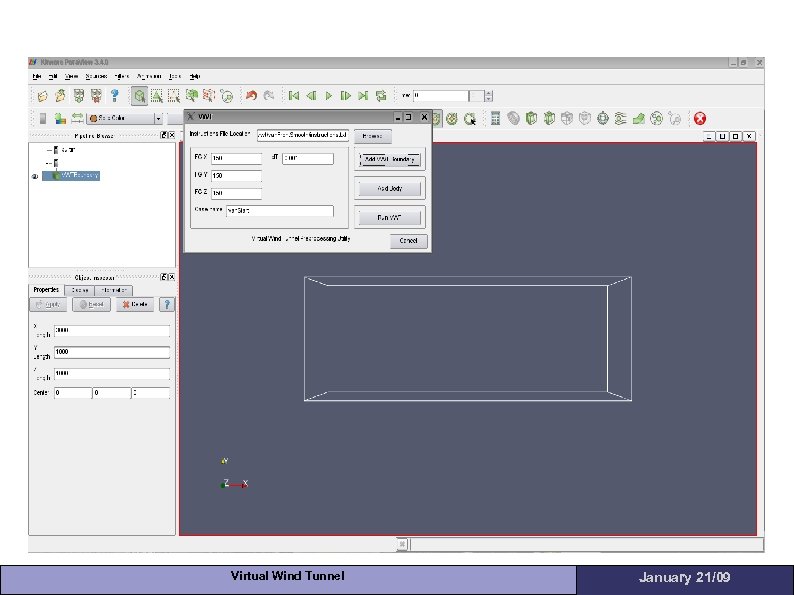This screenshot has width=794, height=595.
Task: Open the Edit menu
Action: pos(53,76)
